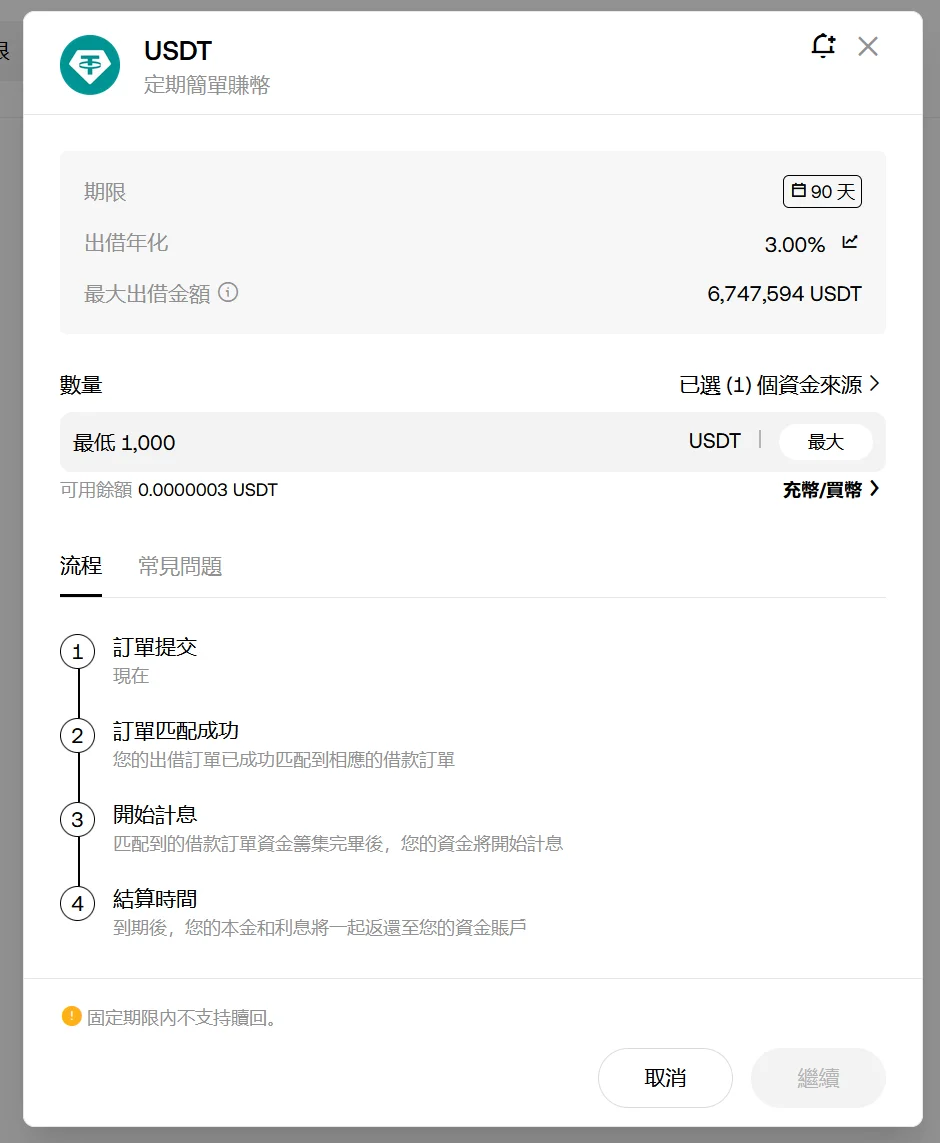Switch to the 流程 tab
The height and width of the screenshot is (1143, 940).
(x=81, y=566)
